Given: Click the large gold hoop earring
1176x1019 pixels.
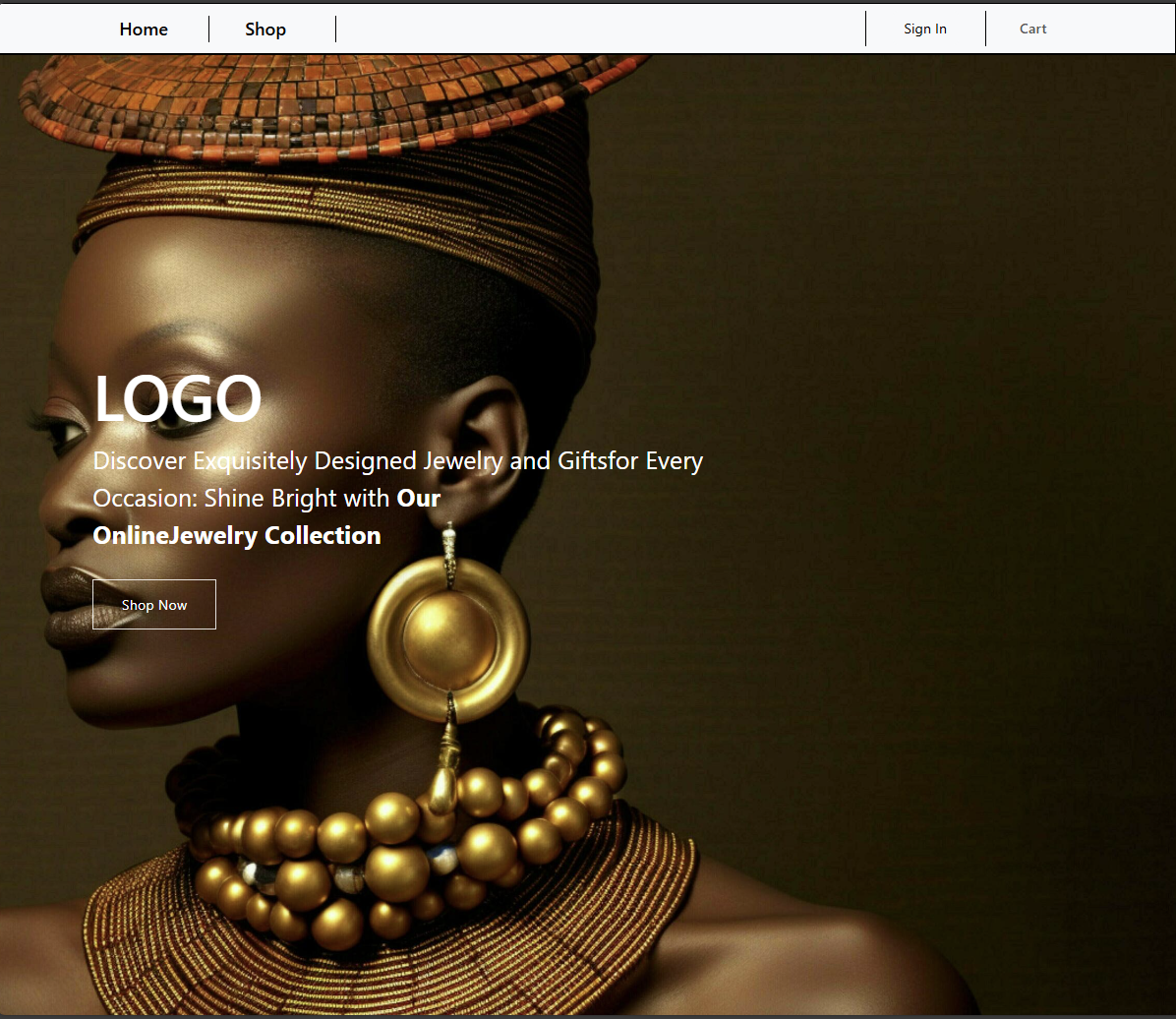Looking at the screenshot, I should click(x=448, y=637).
